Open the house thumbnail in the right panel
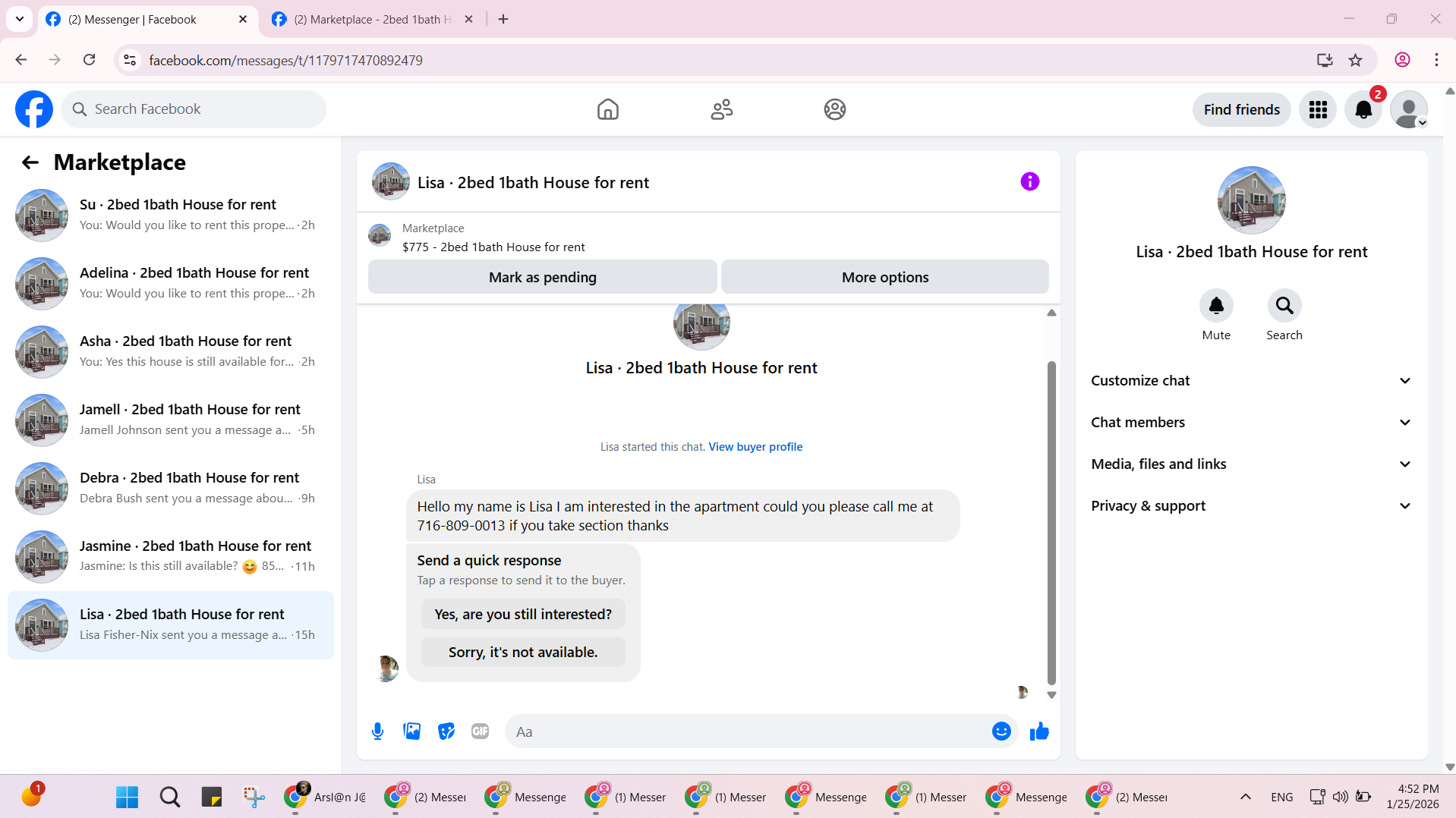The width and height of the screenshot is (1456, 818). coord(1251,200)
